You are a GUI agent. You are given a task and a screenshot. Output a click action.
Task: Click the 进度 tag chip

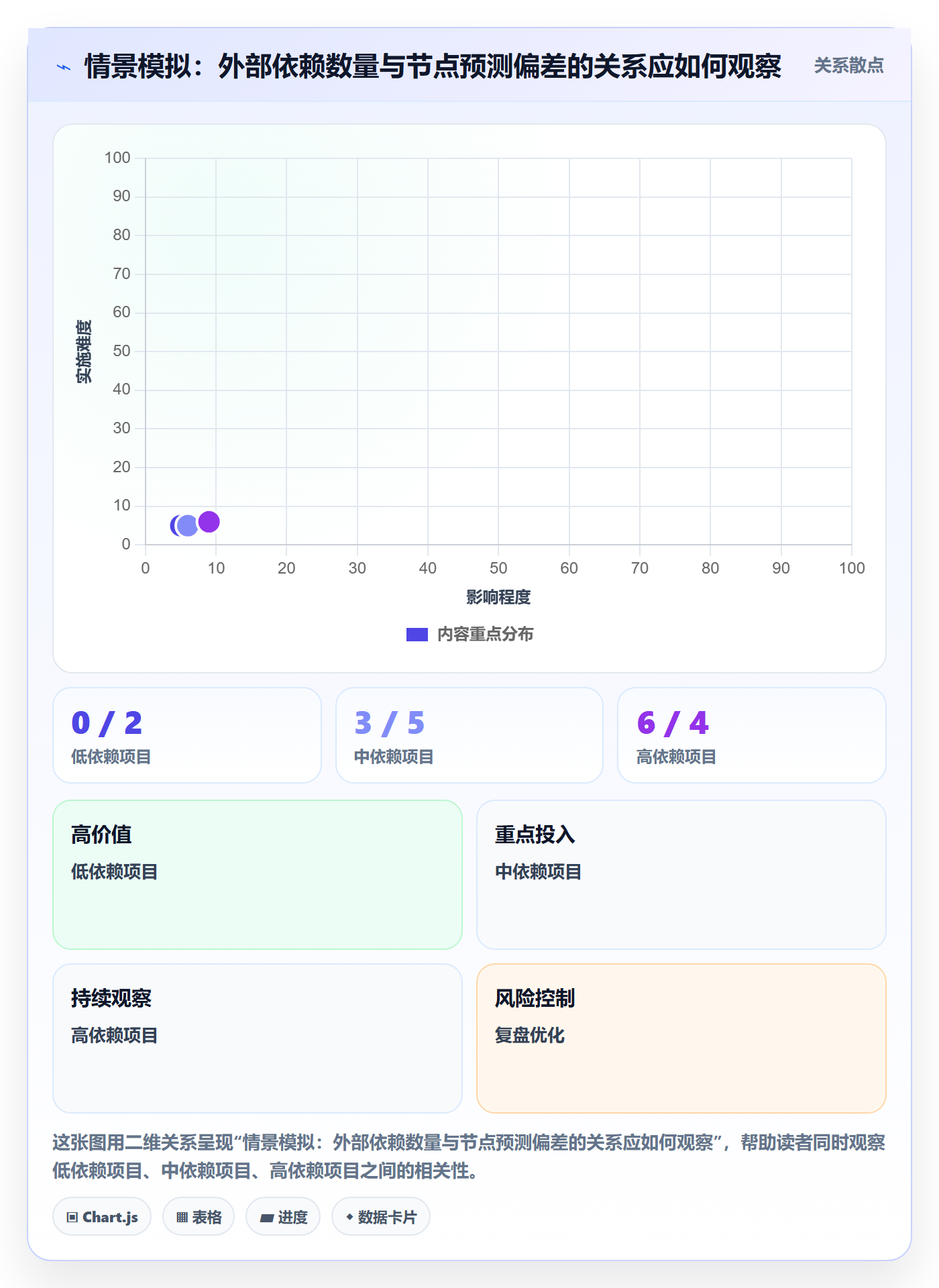tap(283, 1217)
